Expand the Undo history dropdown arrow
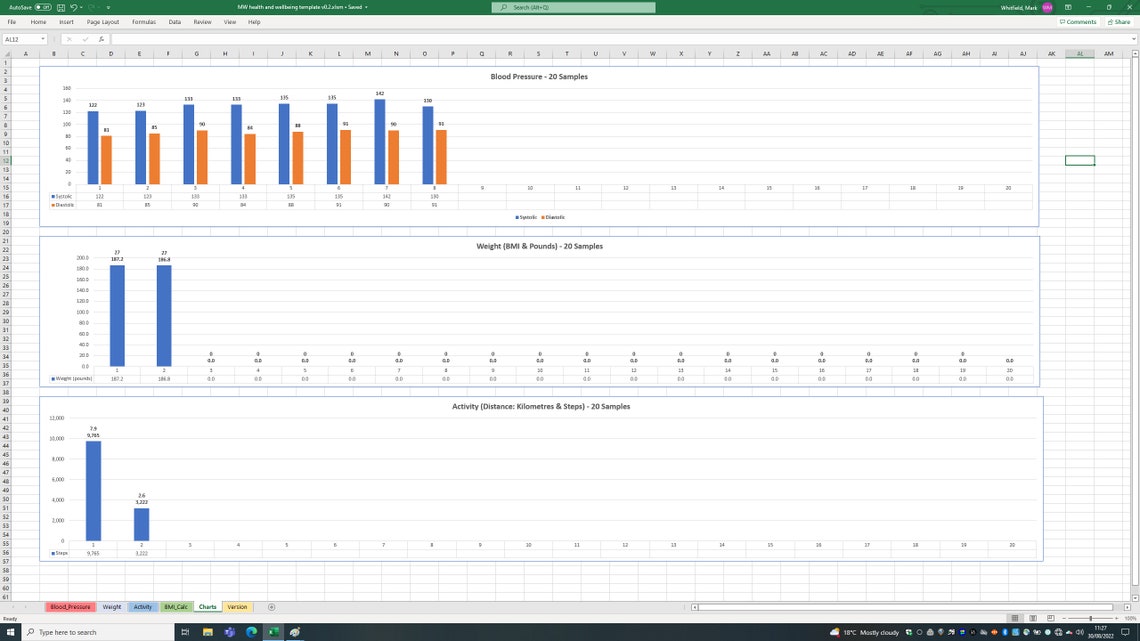This screenshot has width=1140, height=641. [x=81, y=7]
